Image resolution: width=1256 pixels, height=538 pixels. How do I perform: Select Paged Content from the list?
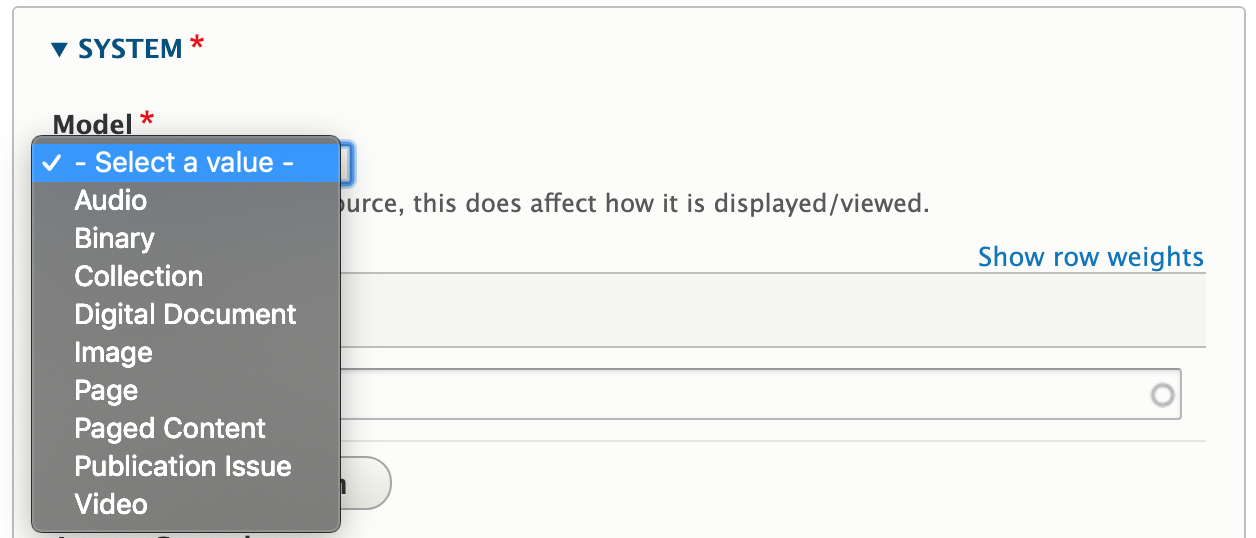pos(170,428)
